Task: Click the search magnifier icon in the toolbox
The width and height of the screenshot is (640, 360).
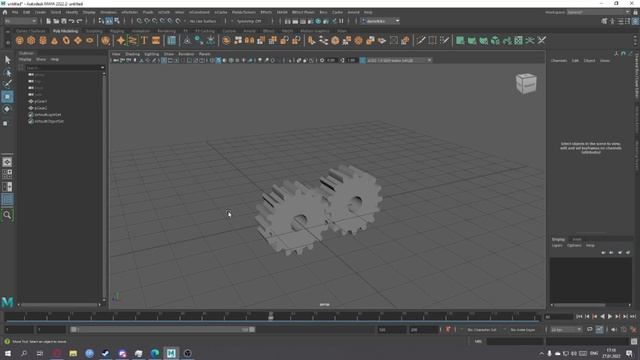Action: 7,215
